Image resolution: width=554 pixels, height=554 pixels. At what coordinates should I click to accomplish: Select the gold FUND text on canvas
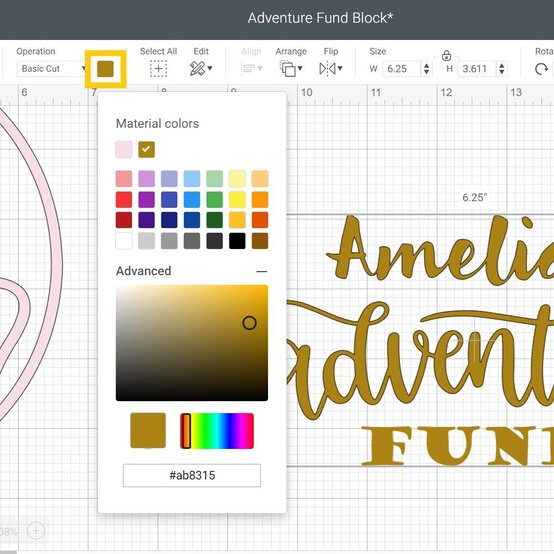[x=458, y=446]
